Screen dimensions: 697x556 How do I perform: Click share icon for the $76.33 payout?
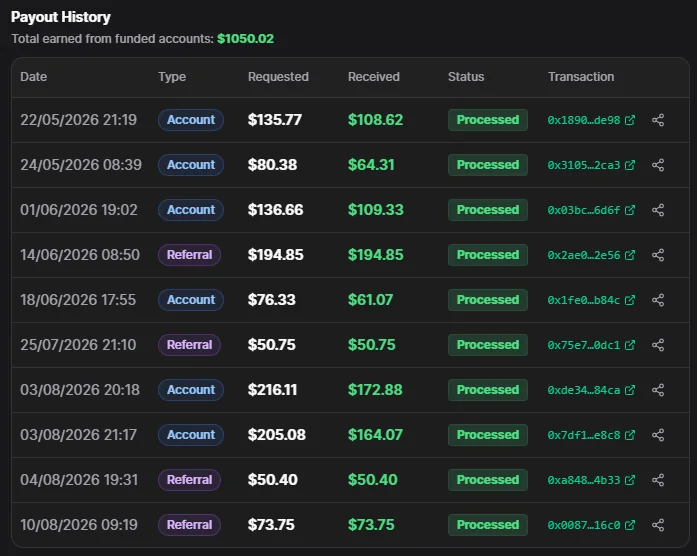pos(658,300)
